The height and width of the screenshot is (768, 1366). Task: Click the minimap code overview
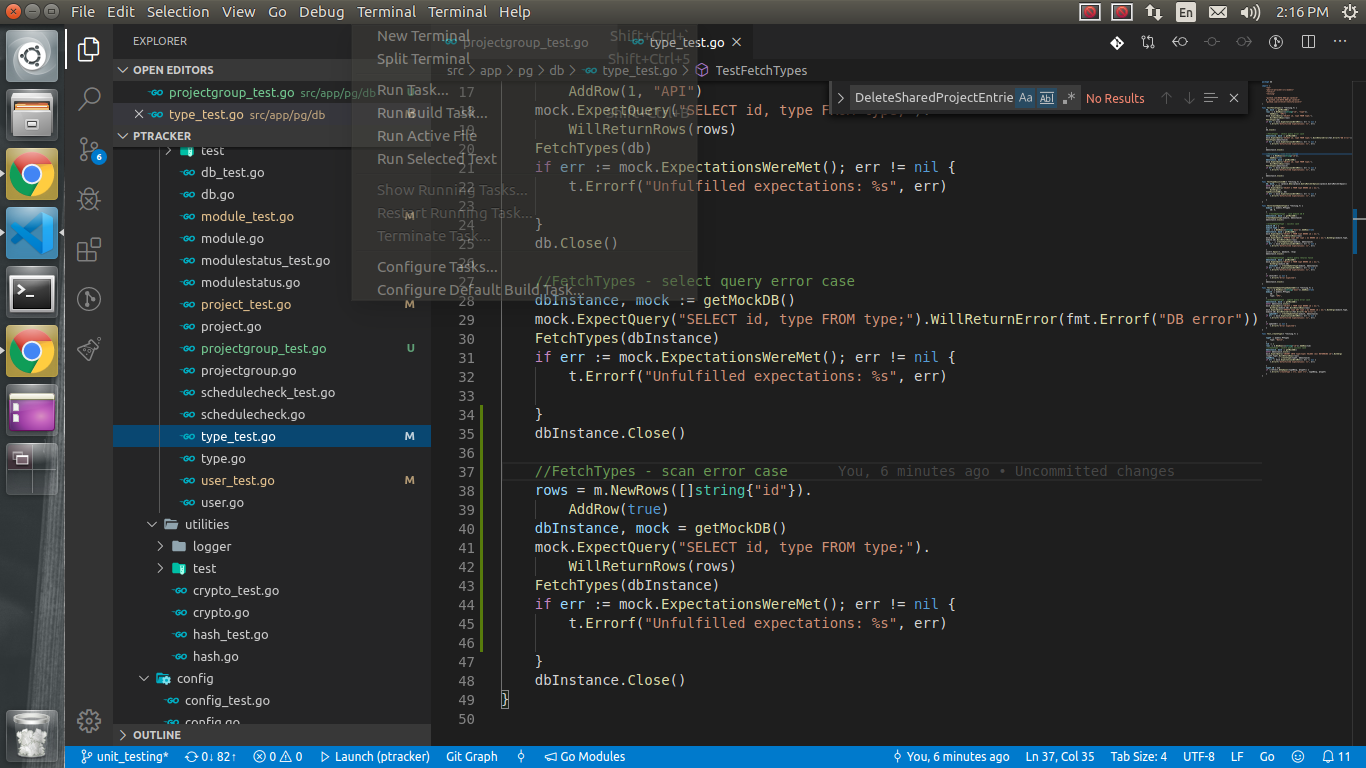(1308, 230)
